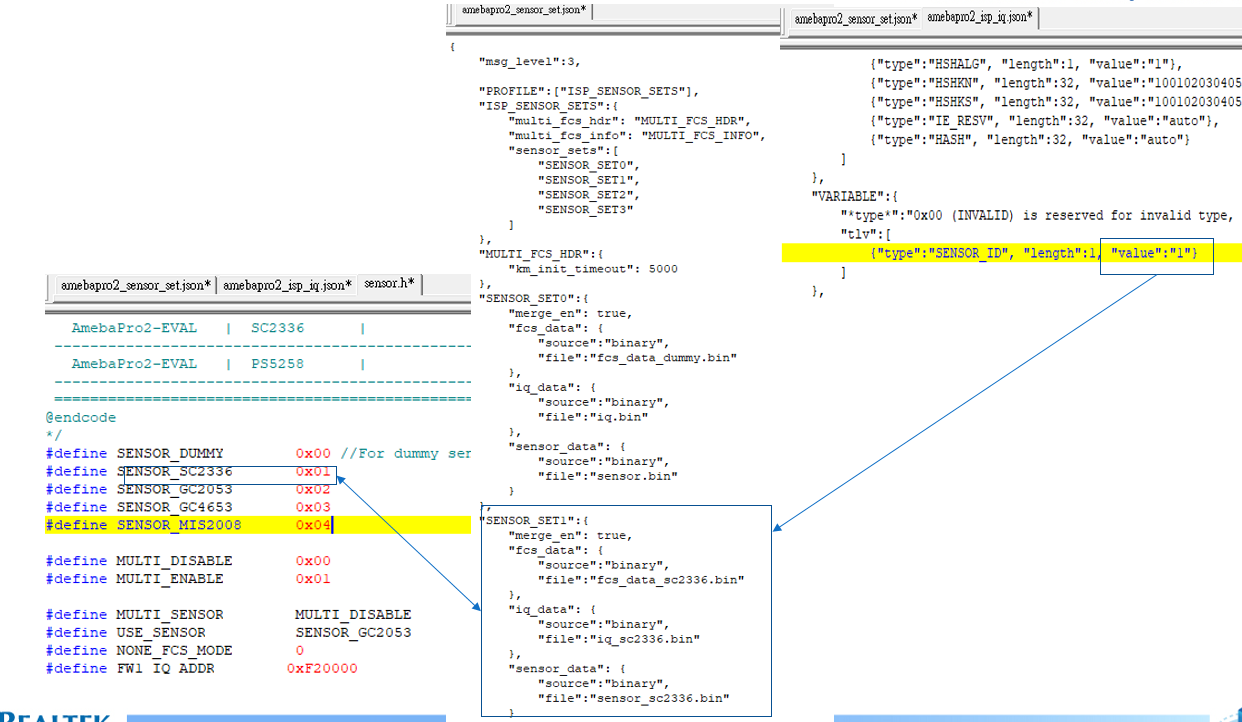The image size is (1242, 722).
Task: Open amebapro2_isp_iq.json* tab beside sensor.h tab
Action: 287,285
